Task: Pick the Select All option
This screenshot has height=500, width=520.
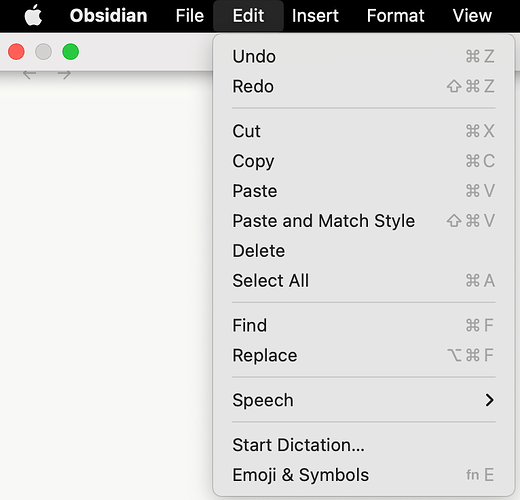Action: (363, 281)
